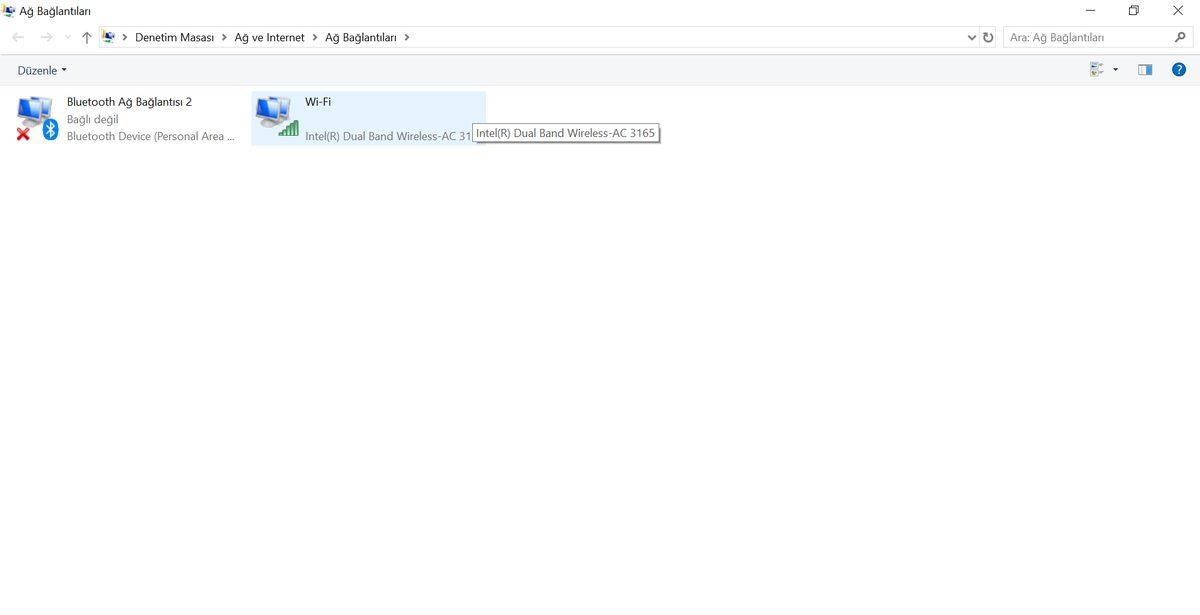This screenshot has height=615, width=1200.
Task: Expand chevron after Ağ ve Internet breadcrumb
Action: pos(315,38)
